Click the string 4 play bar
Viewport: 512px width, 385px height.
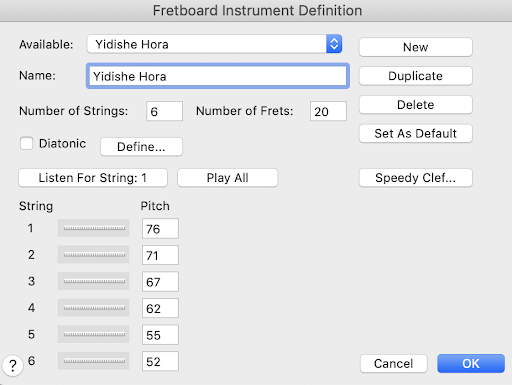pos(93,307)
